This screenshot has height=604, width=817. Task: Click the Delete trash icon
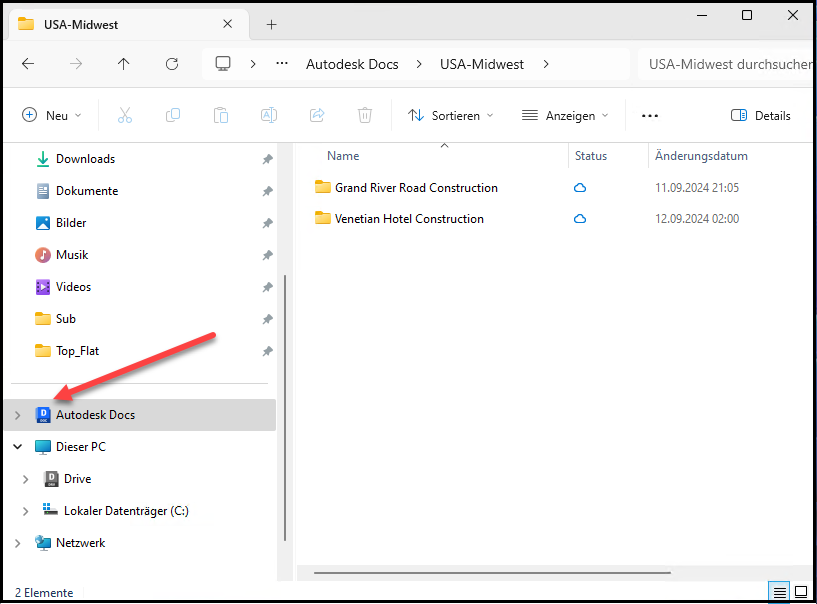click(x=365, y=115)
